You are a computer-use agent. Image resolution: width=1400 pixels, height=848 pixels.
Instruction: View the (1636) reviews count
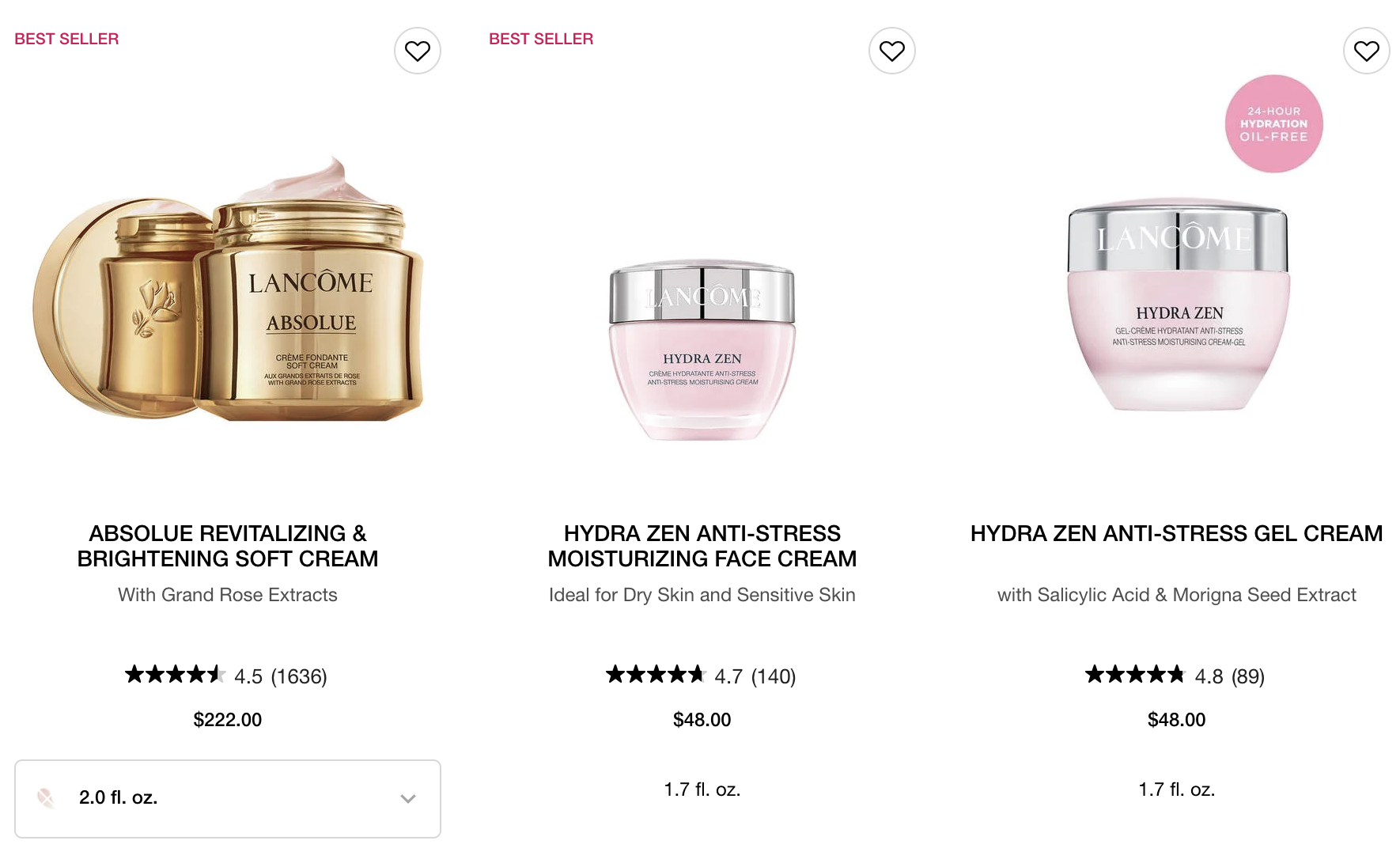click(x=299, y=676)
